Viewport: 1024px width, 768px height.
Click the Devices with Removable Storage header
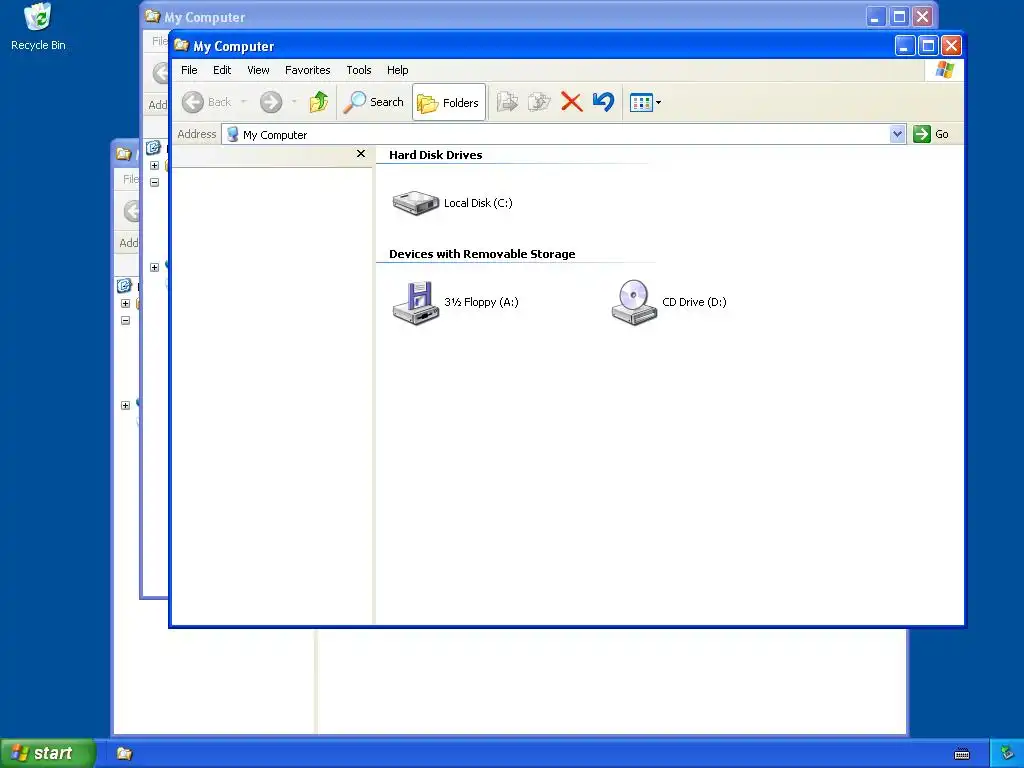(x=482, y=254)
